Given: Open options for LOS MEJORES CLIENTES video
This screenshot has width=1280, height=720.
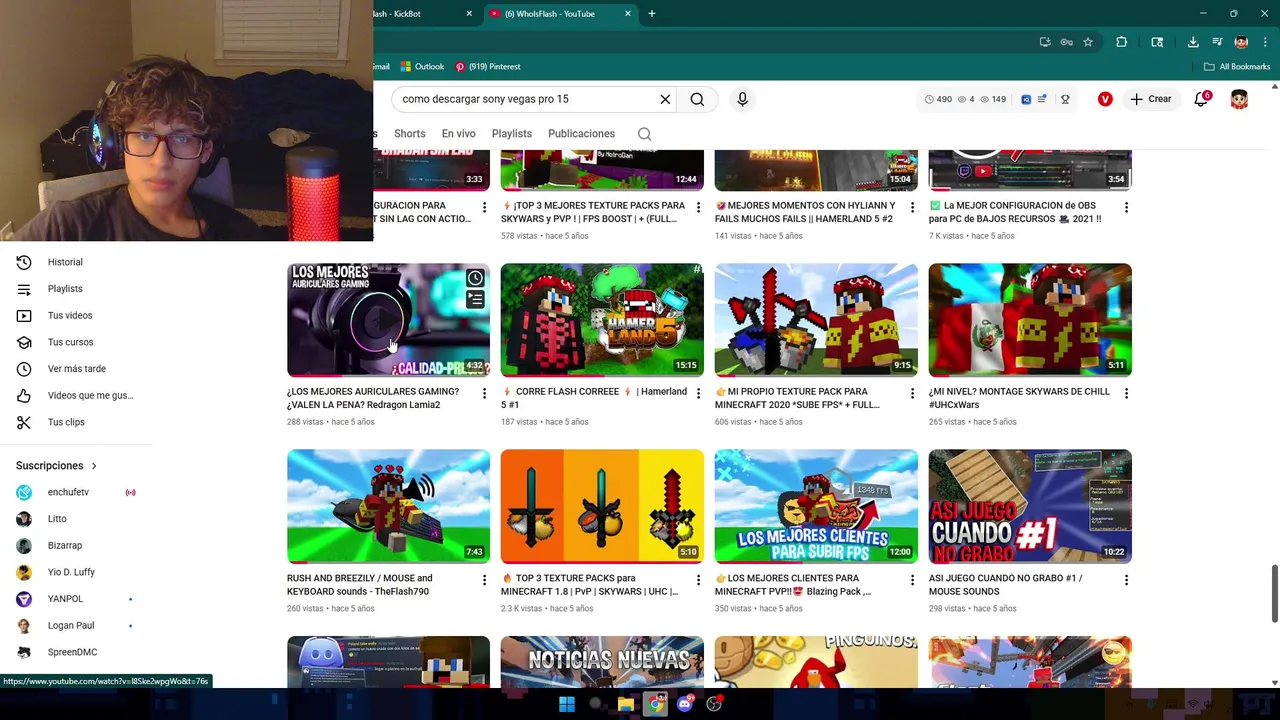Looking at the screenshot, I should pyautogui.click(x=912, y=580).
